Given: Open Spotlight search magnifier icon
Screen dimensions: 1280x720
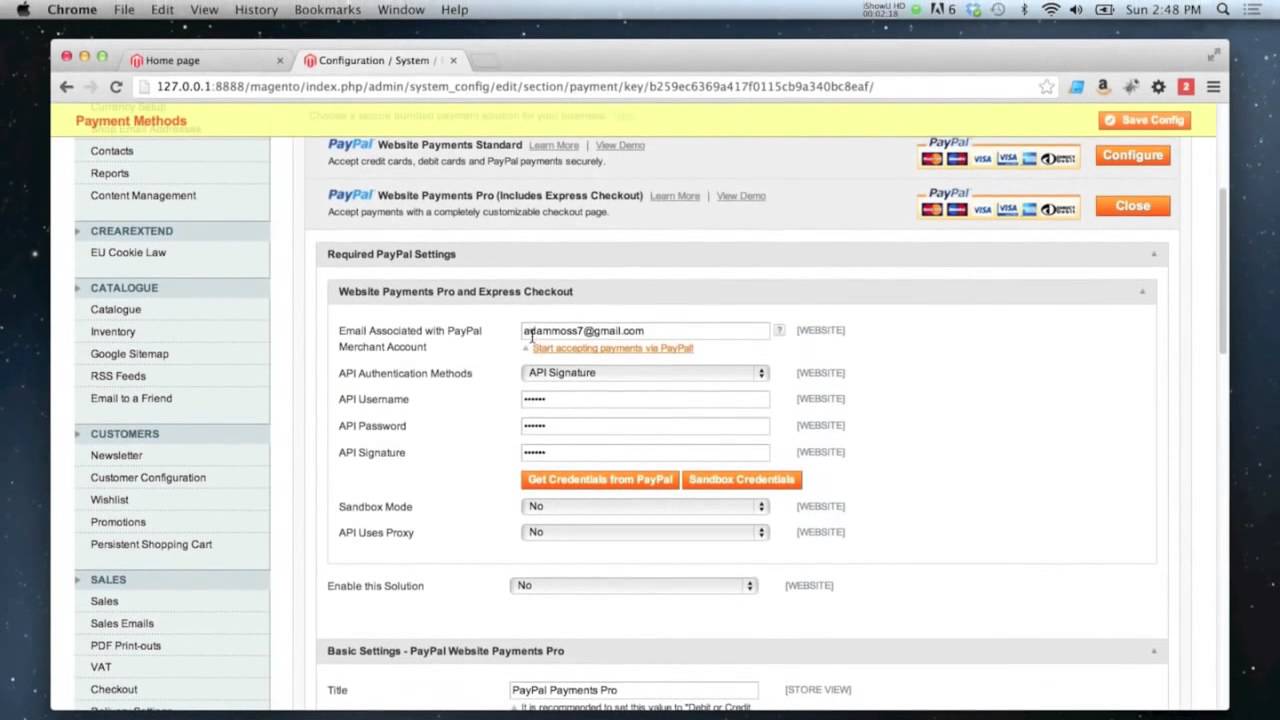Looking at the screenshot, I should (x=1223, y=9).
